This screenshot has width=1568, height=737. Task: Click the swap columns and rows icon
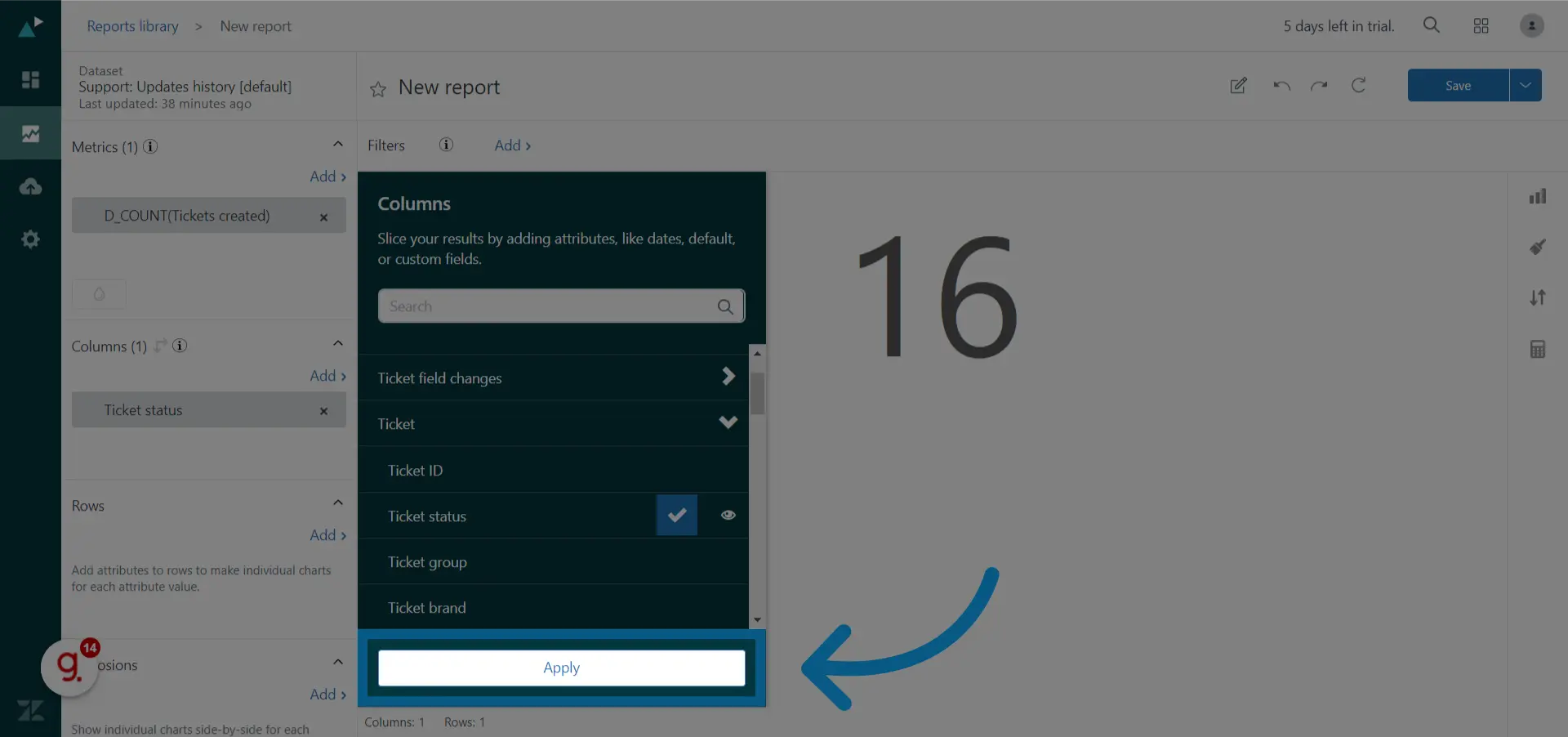[x=160, y=346]
